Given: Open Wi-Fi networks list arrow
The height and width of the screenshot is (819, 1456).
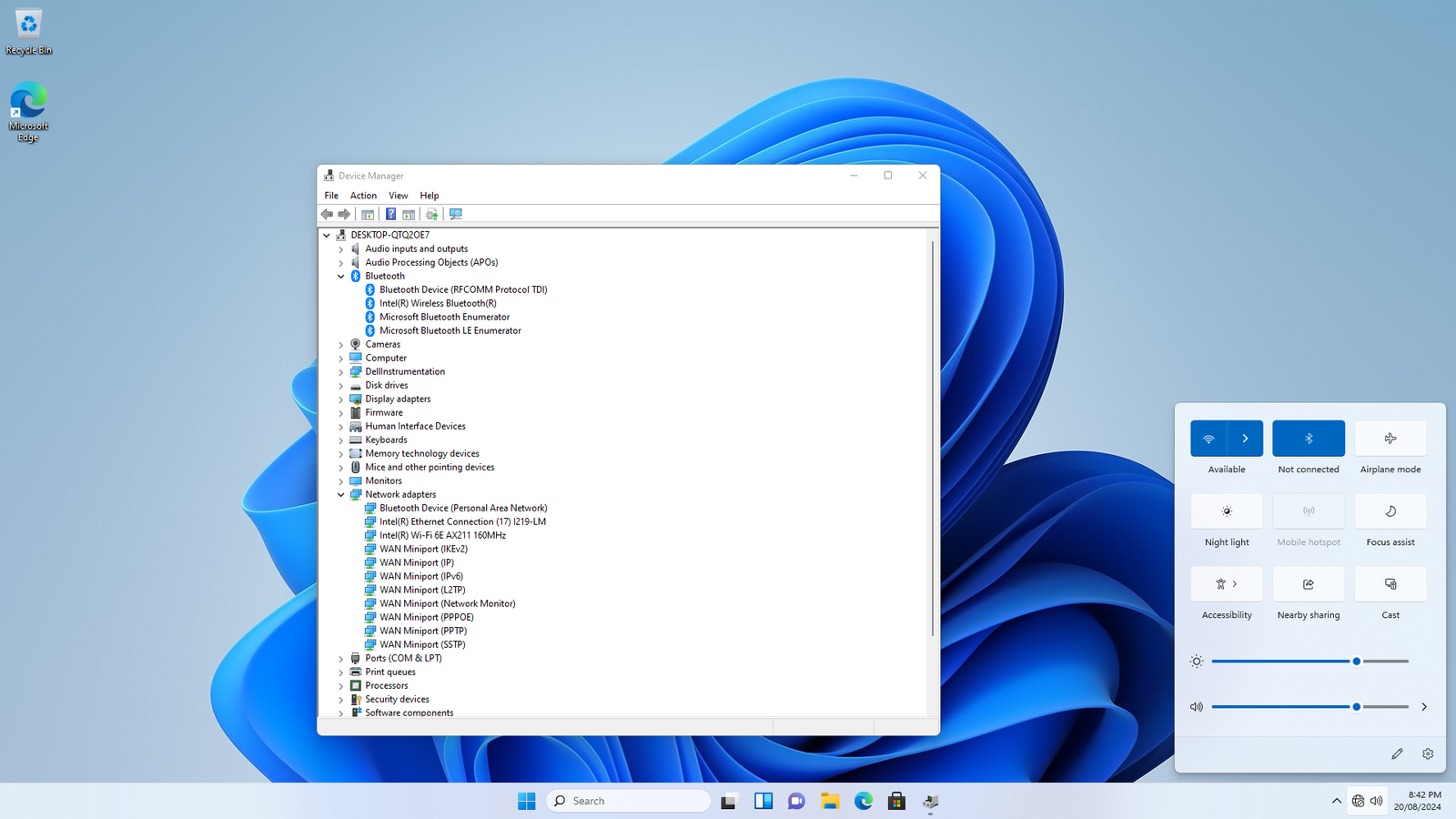Looking at the screenshot, I should click(1245, 439).
